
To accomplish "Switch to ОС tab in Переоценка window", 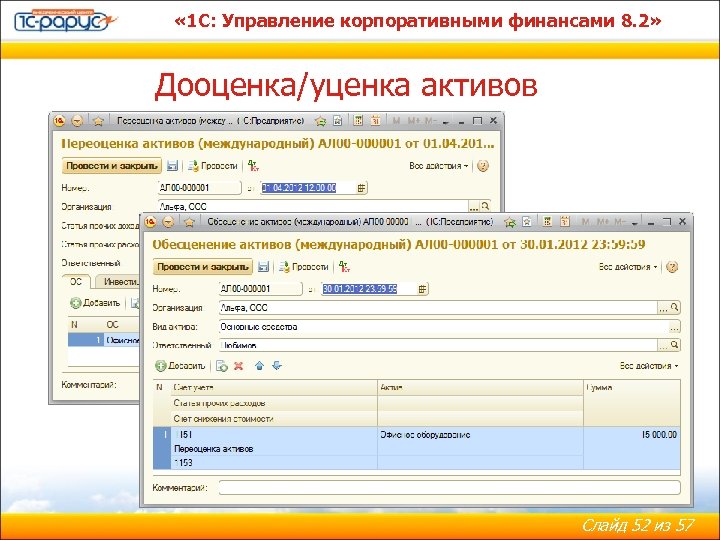I will [76, 282].
